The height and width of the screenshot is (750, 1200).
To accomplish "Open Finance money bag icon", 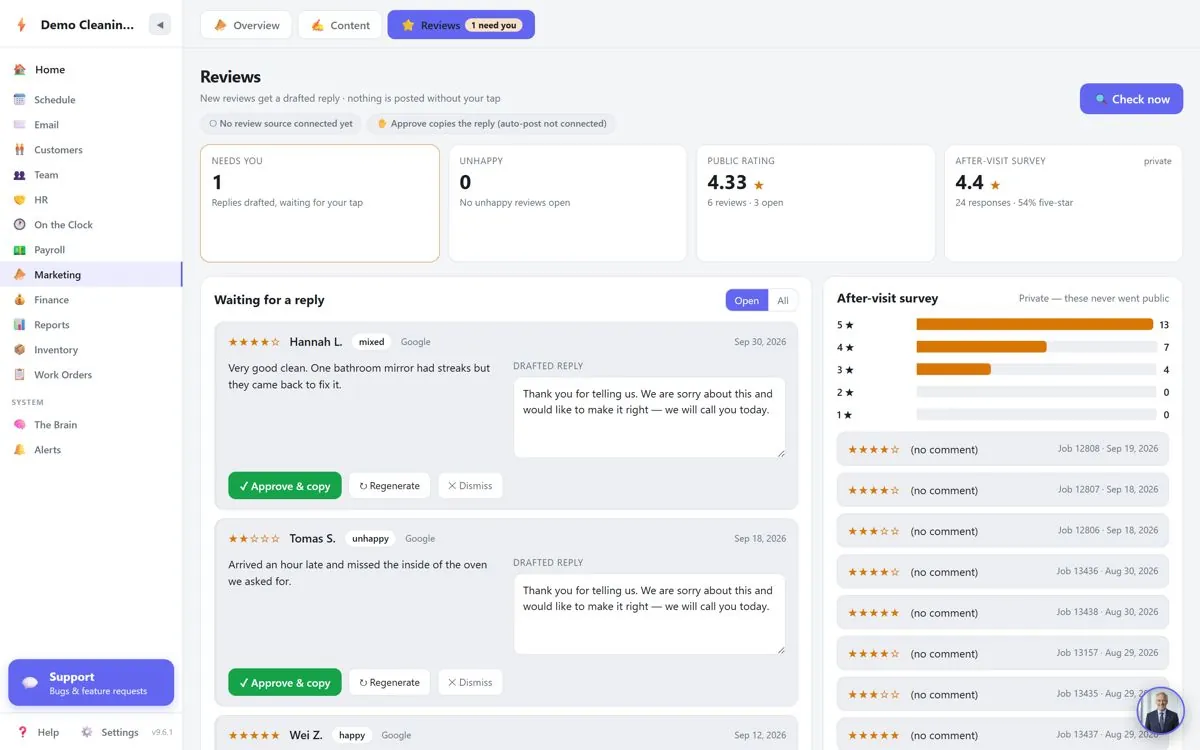I will [19, 300].
